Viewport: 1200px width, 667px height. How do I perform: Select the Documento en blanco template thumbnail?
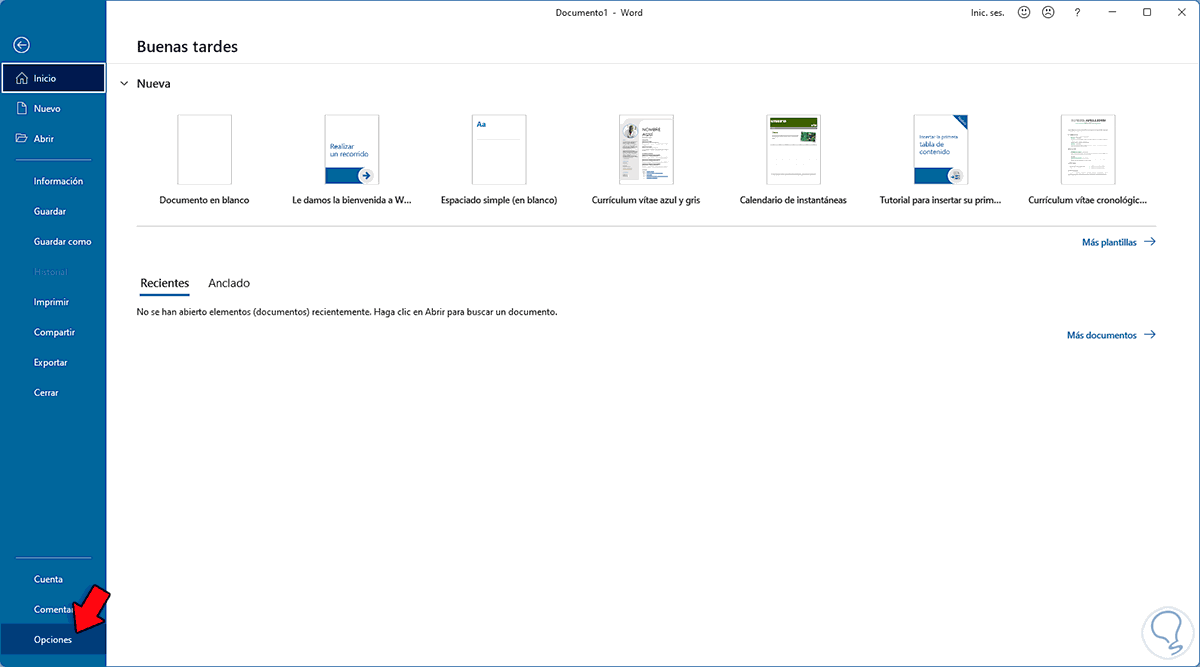pyautogui.click(x=204, y=150)
